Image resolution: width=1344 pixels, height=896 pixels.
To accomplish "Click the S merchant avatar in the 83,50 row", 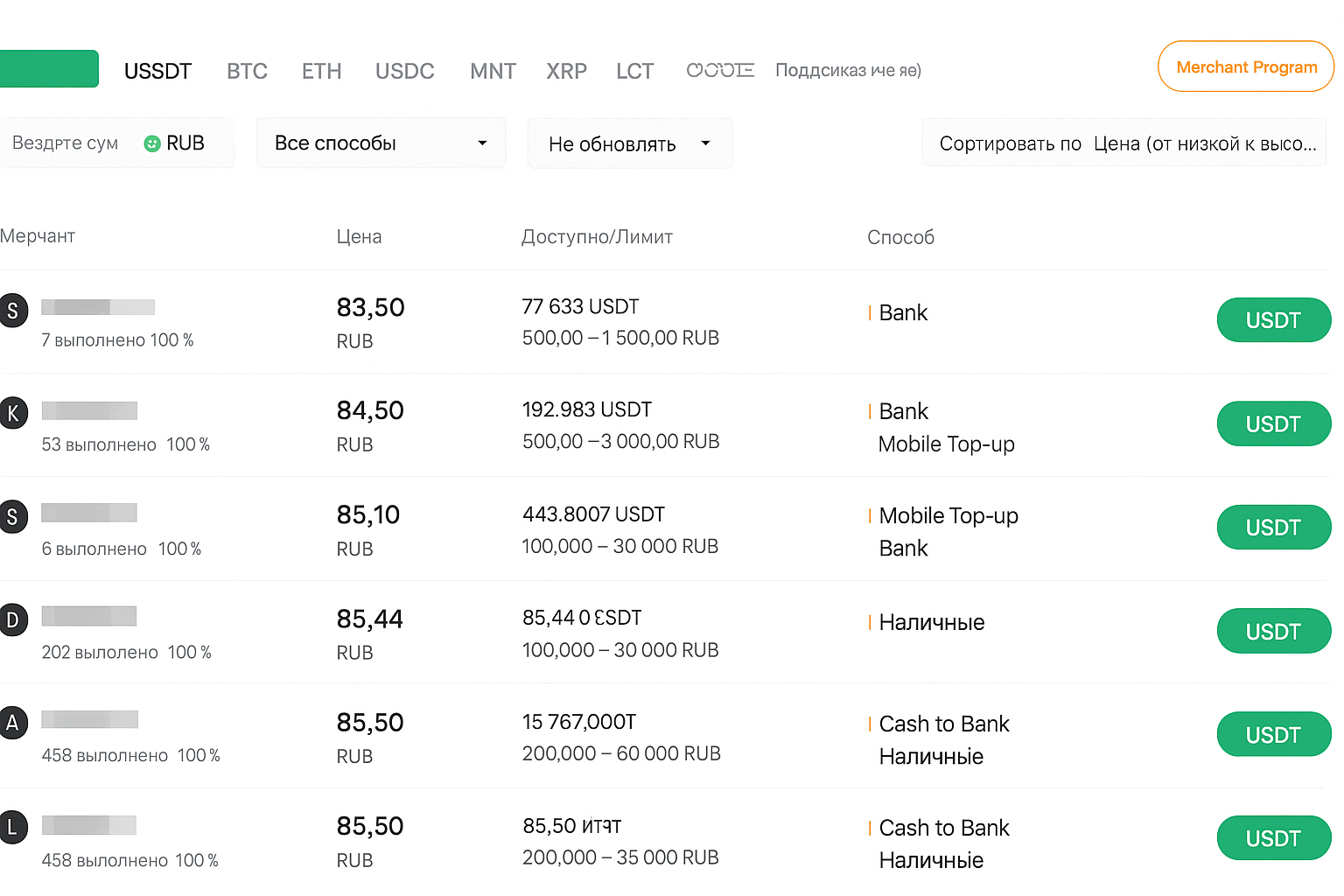I will click(x=13, y=310).
